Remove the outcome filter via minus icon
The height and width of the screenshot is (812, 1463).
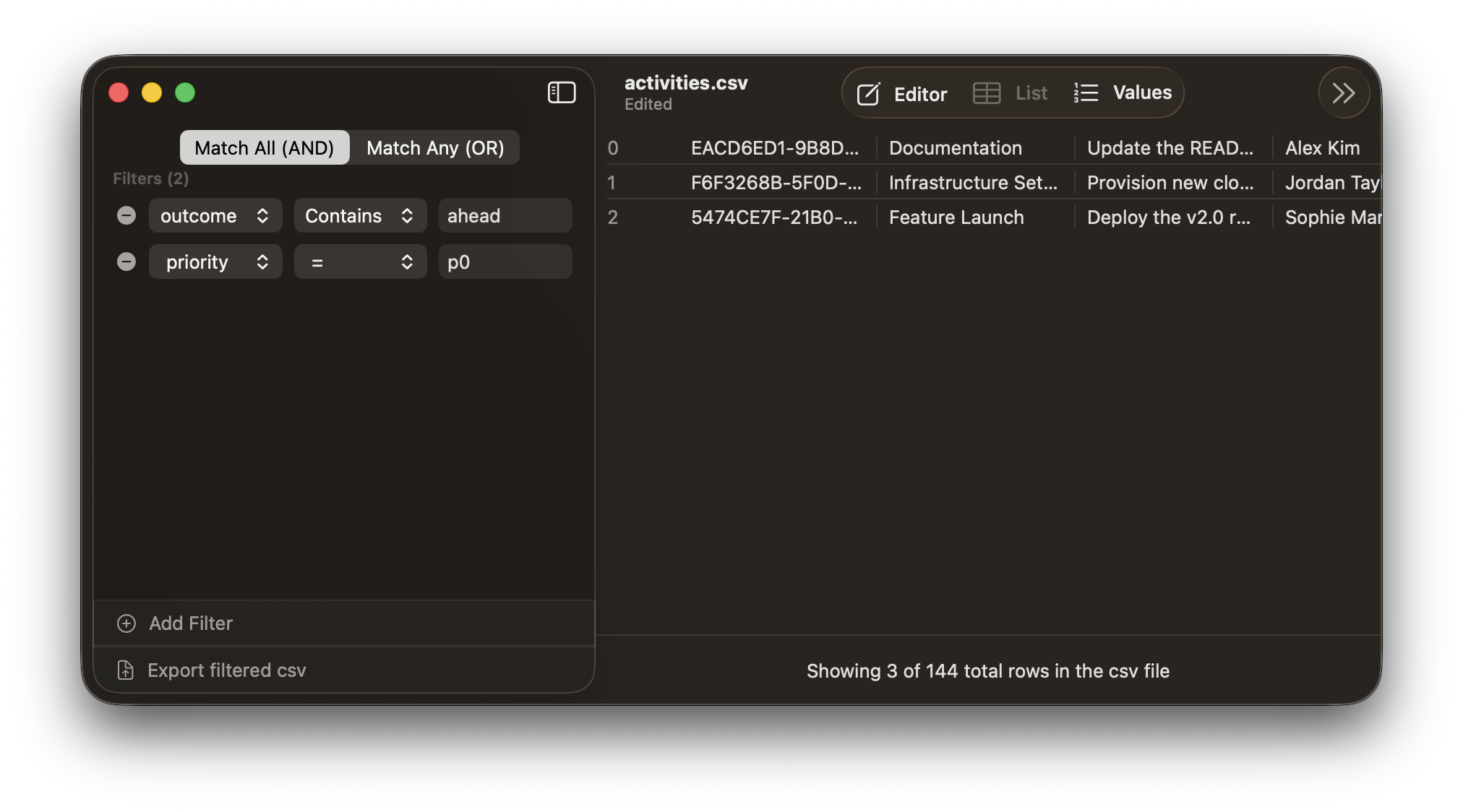[126, 215]
